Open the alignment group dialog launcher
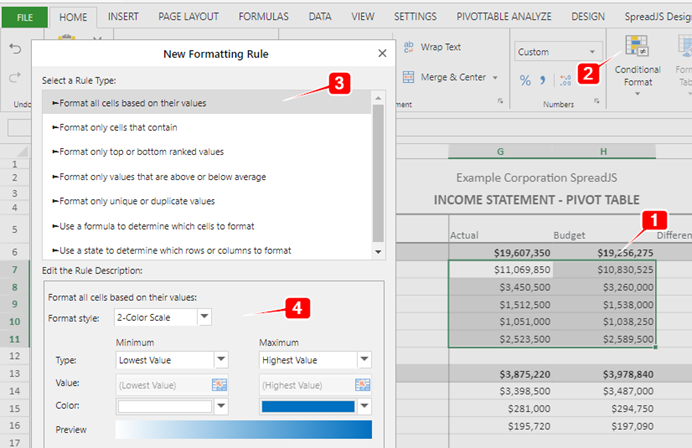Image resolution: width=692 pixels, height=448 pixels. coord(500,101)
